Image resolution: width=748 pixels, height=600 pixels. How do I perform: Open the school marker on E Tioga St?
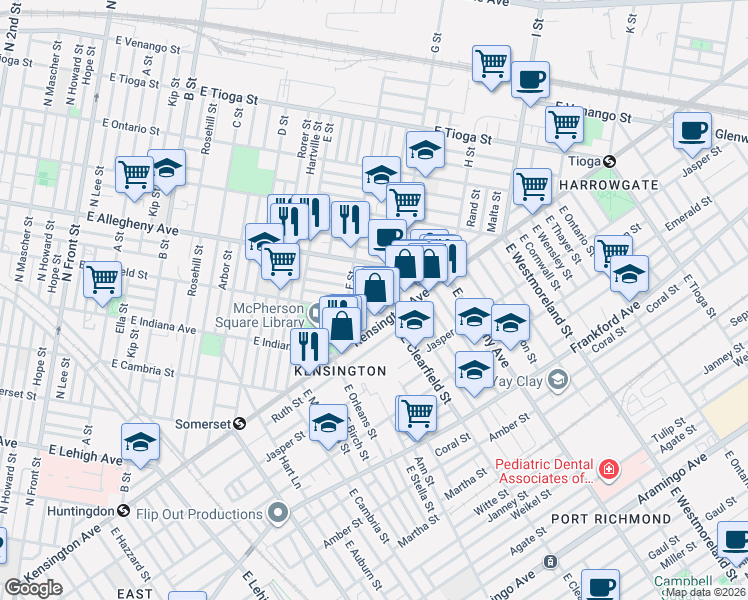click(426, 150)
